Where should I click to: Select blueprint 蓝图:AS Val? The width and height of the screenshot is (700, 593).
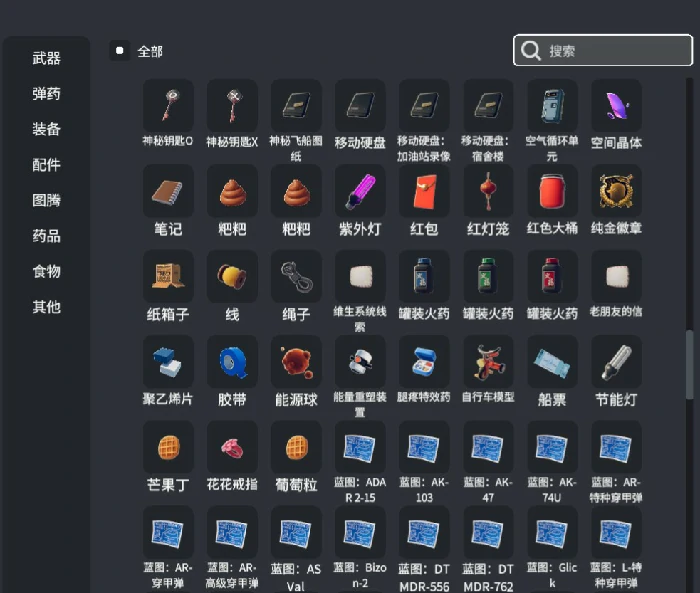[x=296, y=532]
